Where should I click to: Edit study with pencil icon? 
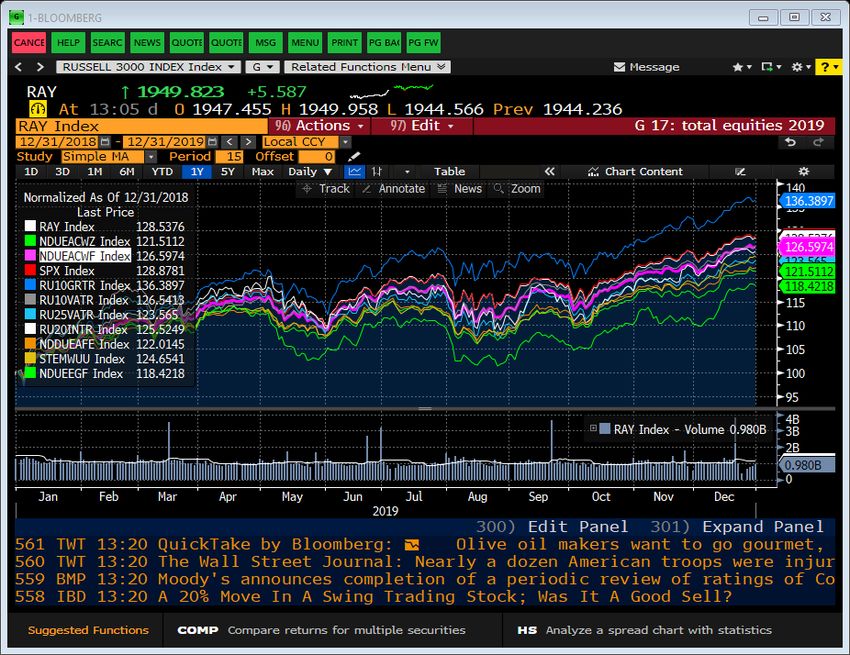tap(354, 157)
